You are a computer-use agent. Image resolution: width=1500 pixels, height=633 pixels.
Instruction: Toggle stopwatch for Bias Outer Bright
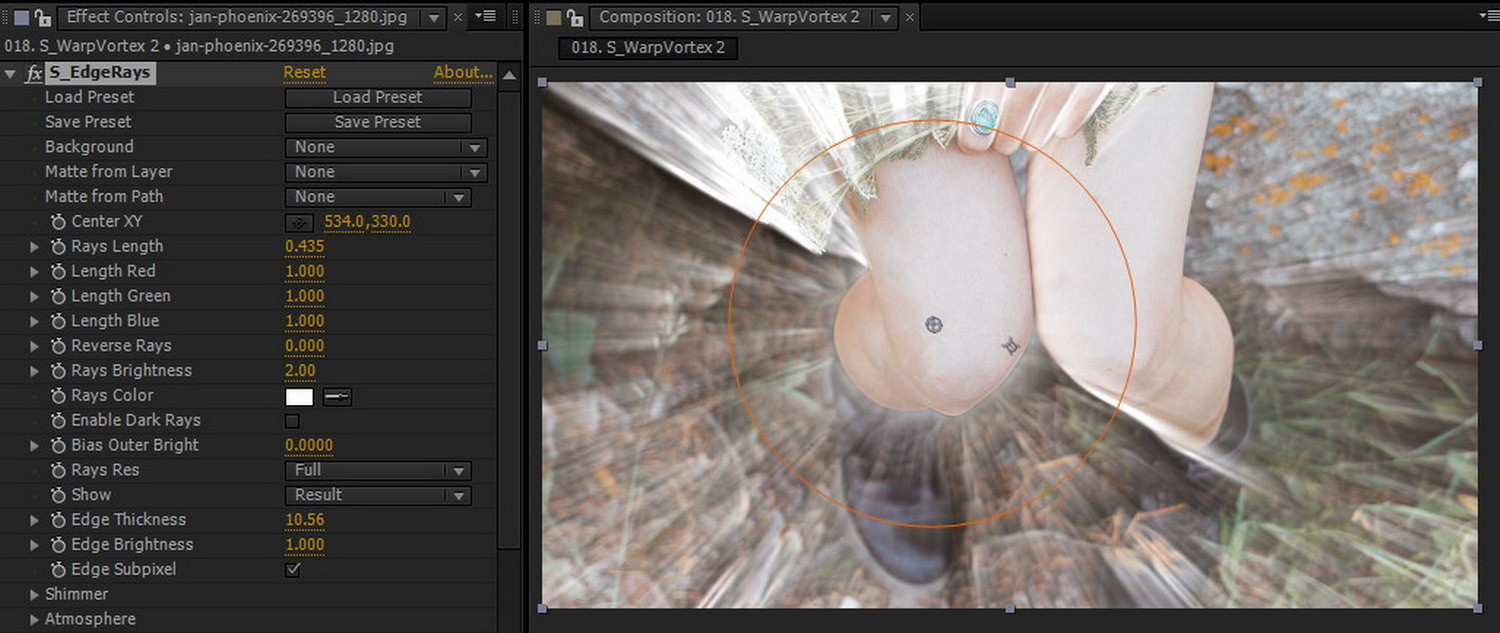coord(57,446)
